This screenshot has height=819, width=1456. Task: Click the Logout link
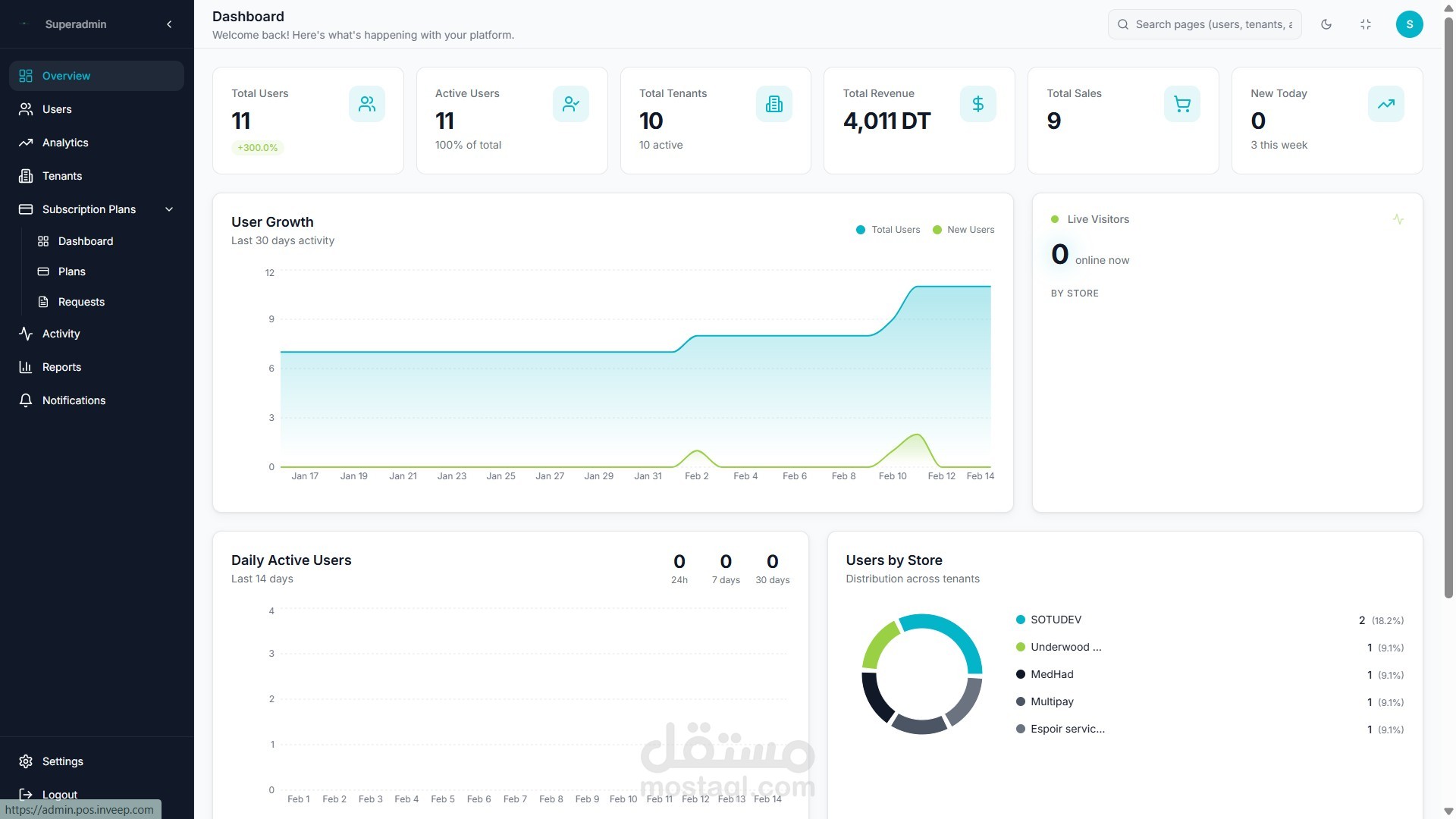click(x=59, y=794)
